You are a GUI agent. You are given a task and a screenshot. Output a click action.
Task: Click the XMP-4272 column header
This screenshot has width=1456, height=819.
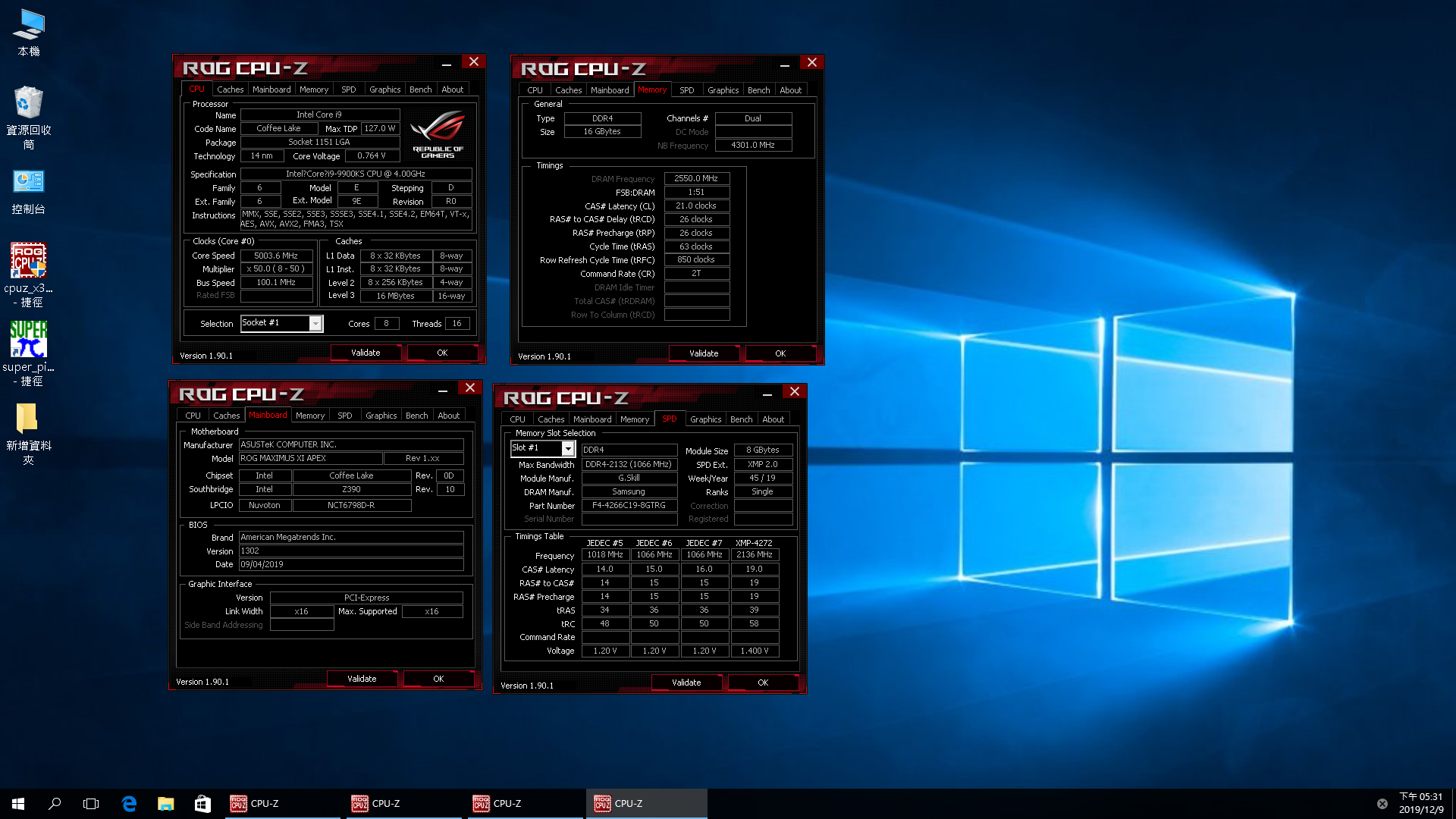(754, 543)
